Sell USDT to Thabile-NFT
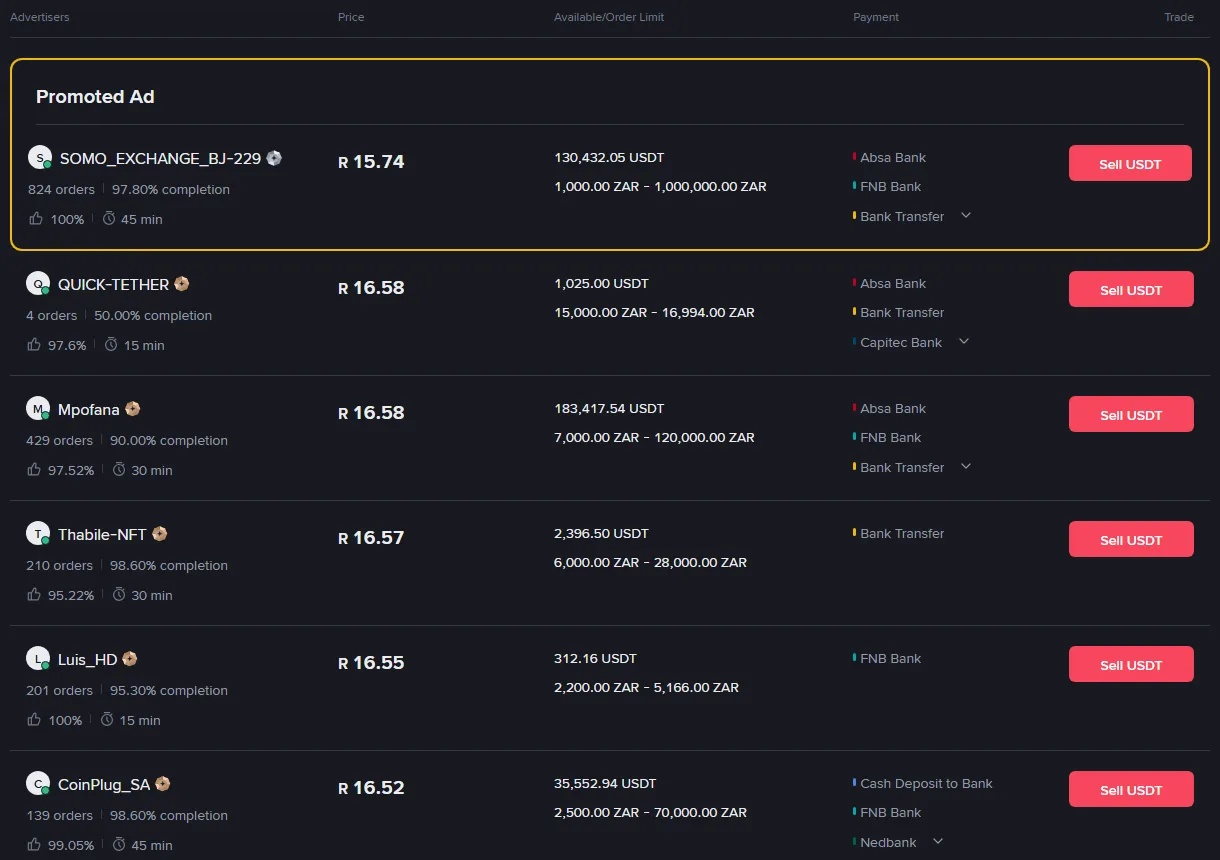This screenshot has height=860, width=1220. click(1131, 539)
